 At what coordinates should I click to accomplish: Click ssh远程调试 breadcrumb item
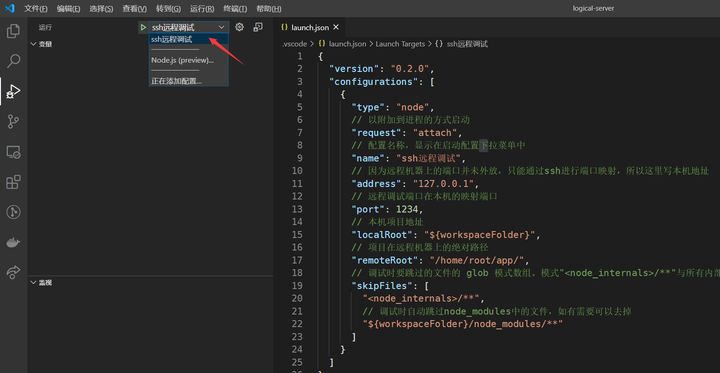tap(467, 44)
